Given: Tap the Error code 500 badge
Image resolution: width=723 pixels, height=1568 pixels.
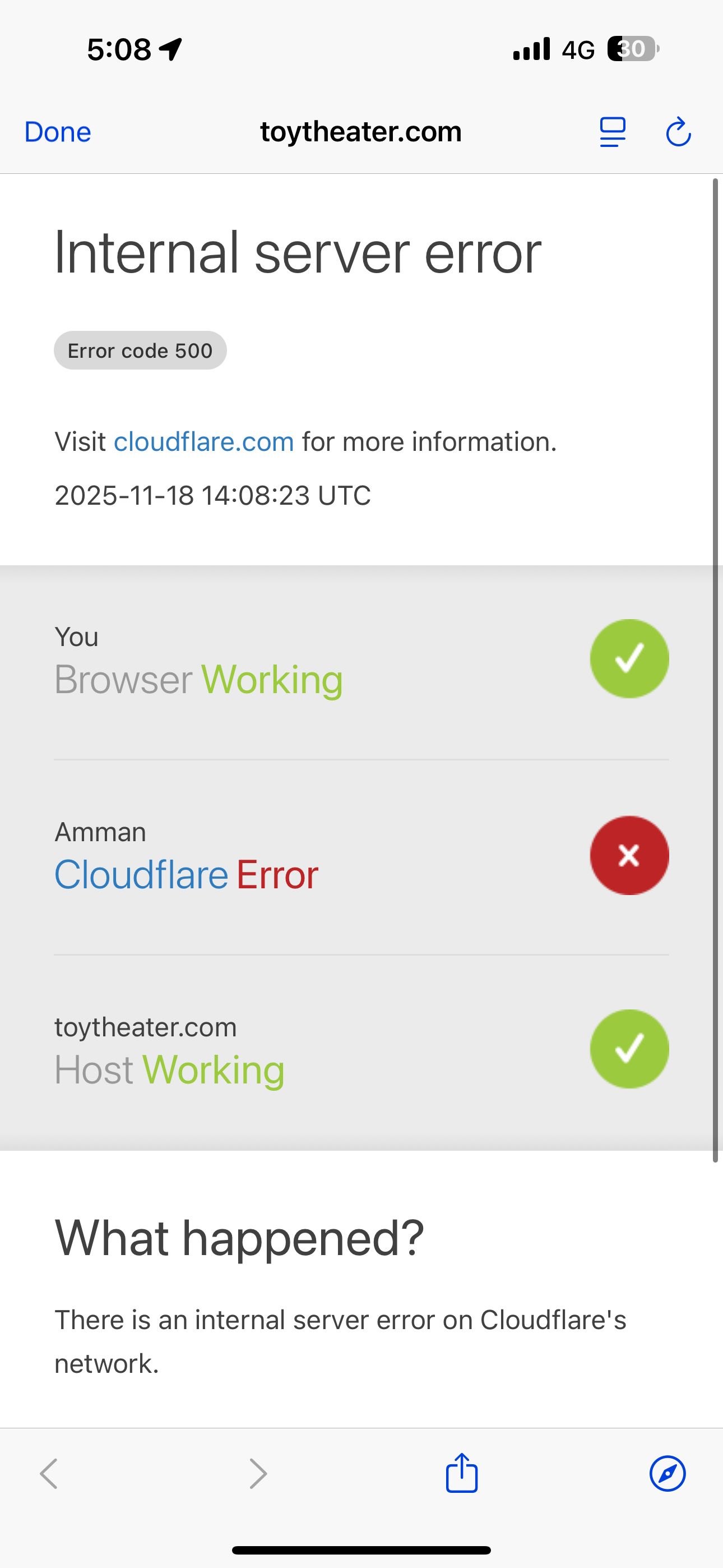Looking at the screenshot, I should [x=140, y=351].
